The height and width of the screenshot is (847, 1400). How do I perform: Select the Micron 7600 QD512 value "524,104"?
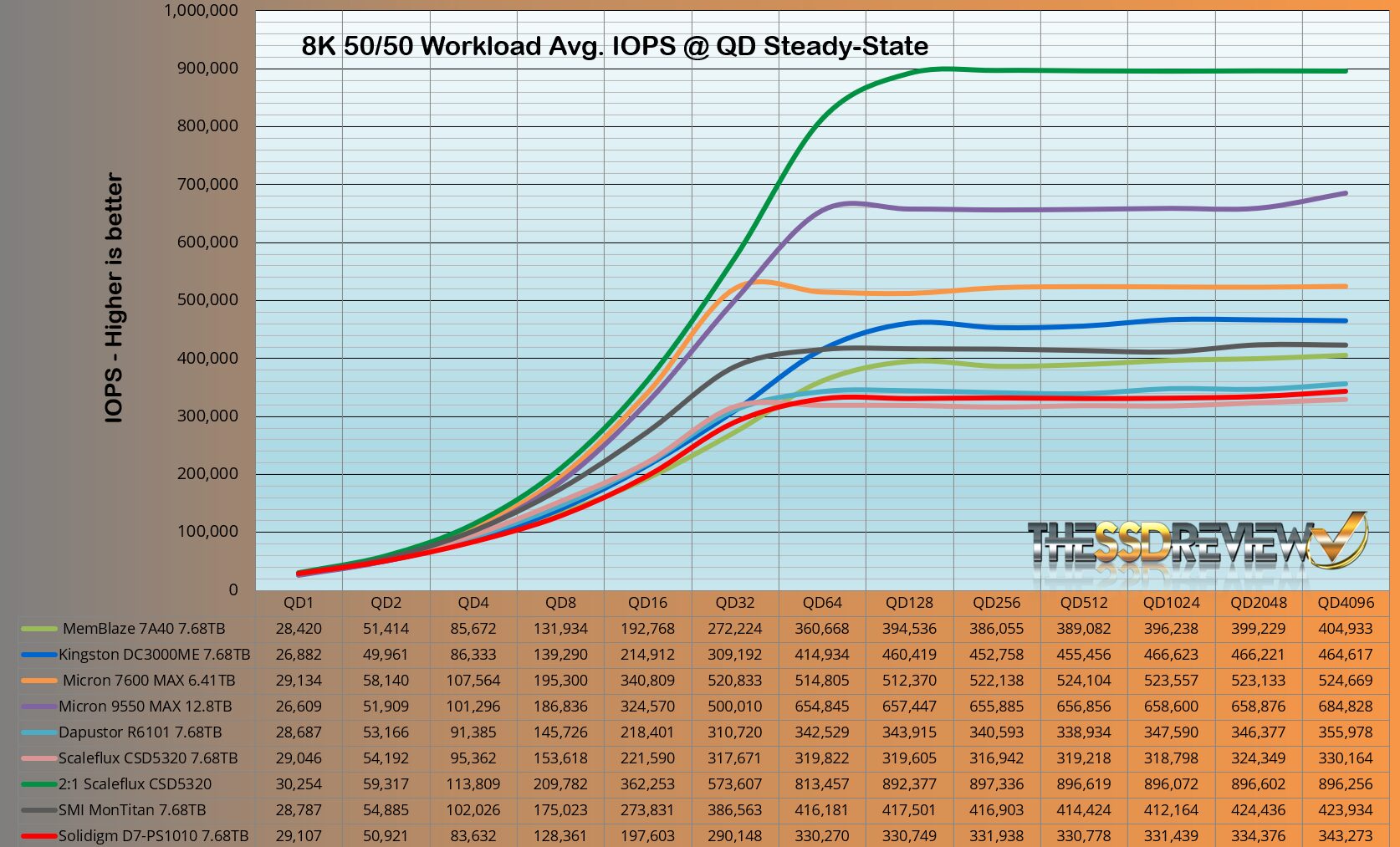[1084, 681]
